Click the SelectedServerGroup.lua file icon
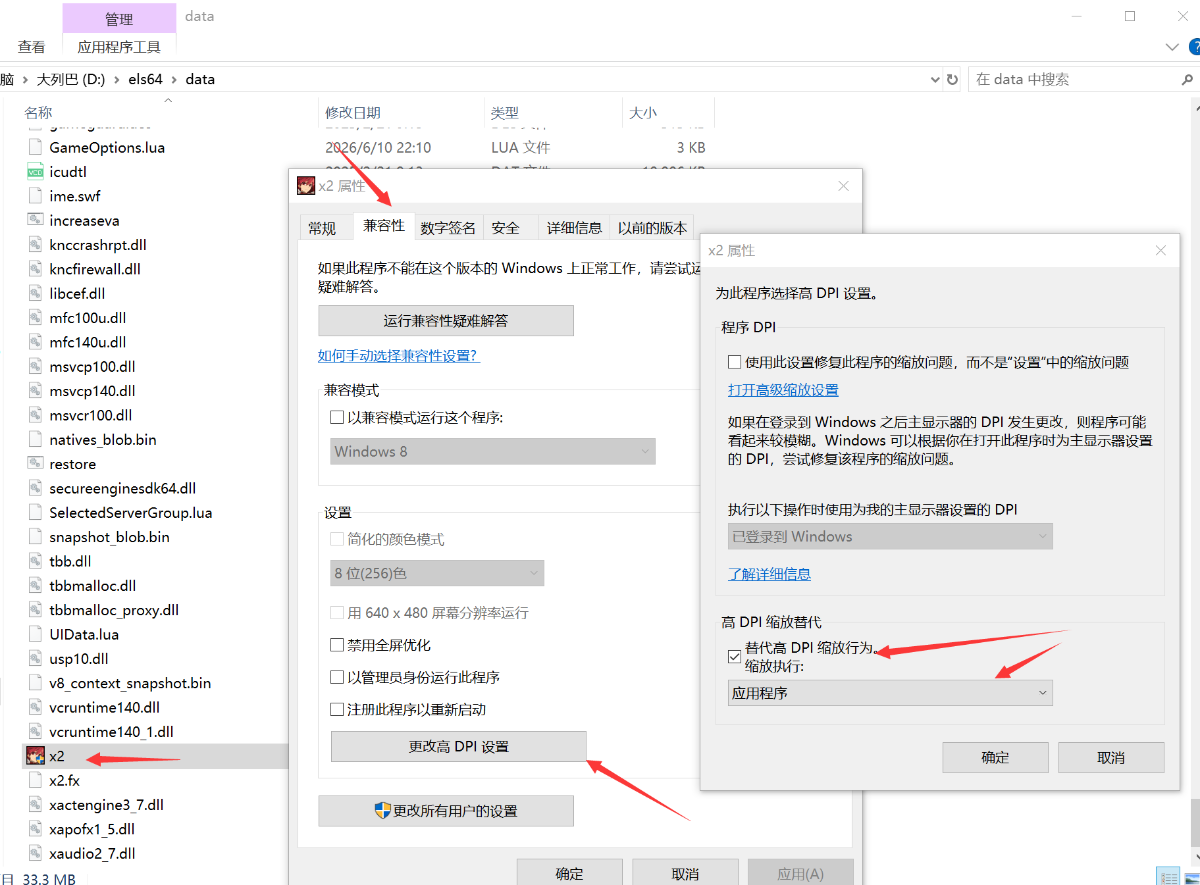This screenshot has height=885, width=1200. (34, 513)
